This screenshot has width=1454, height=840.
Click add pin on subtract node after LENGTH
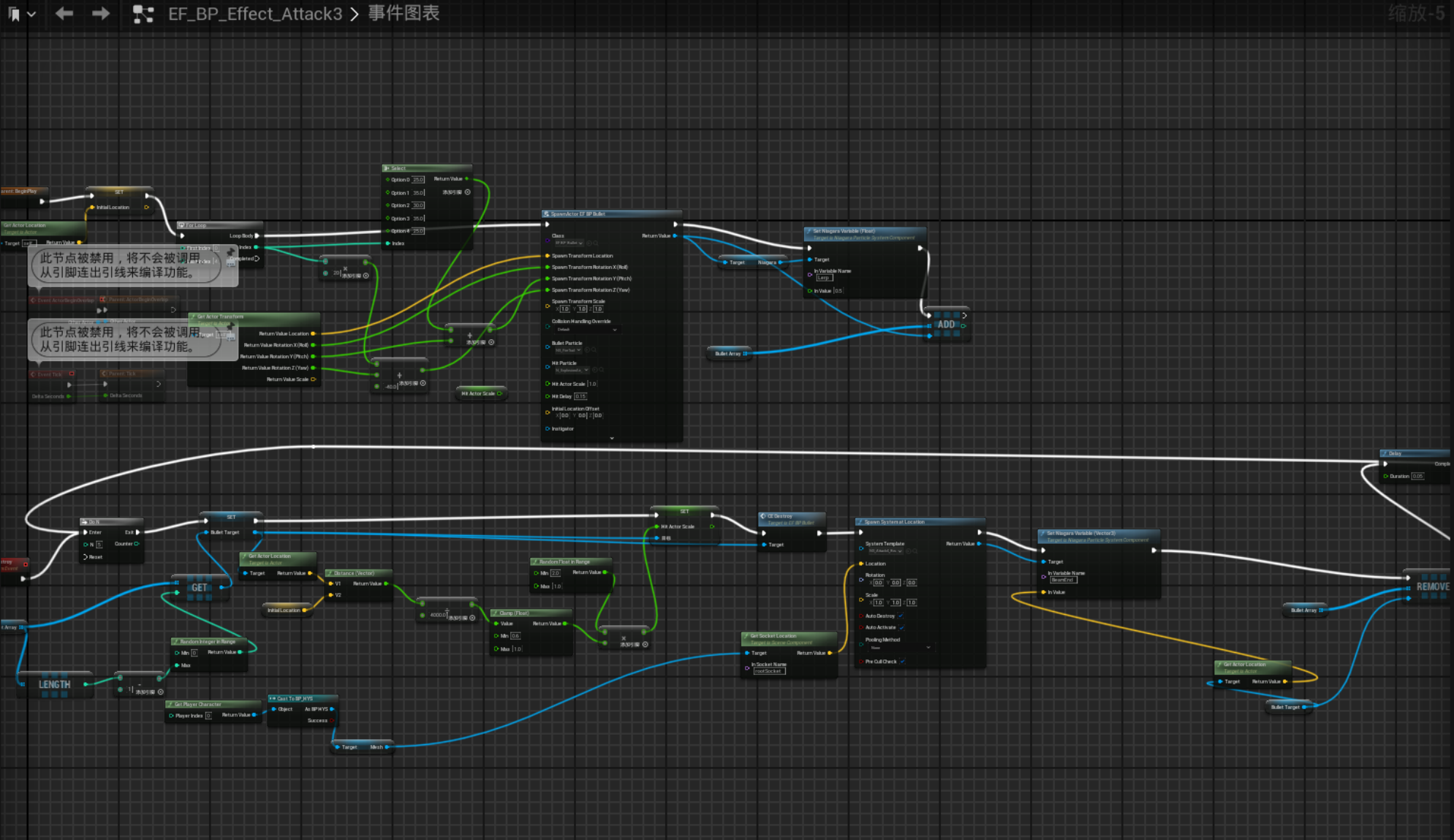[150, 692]
